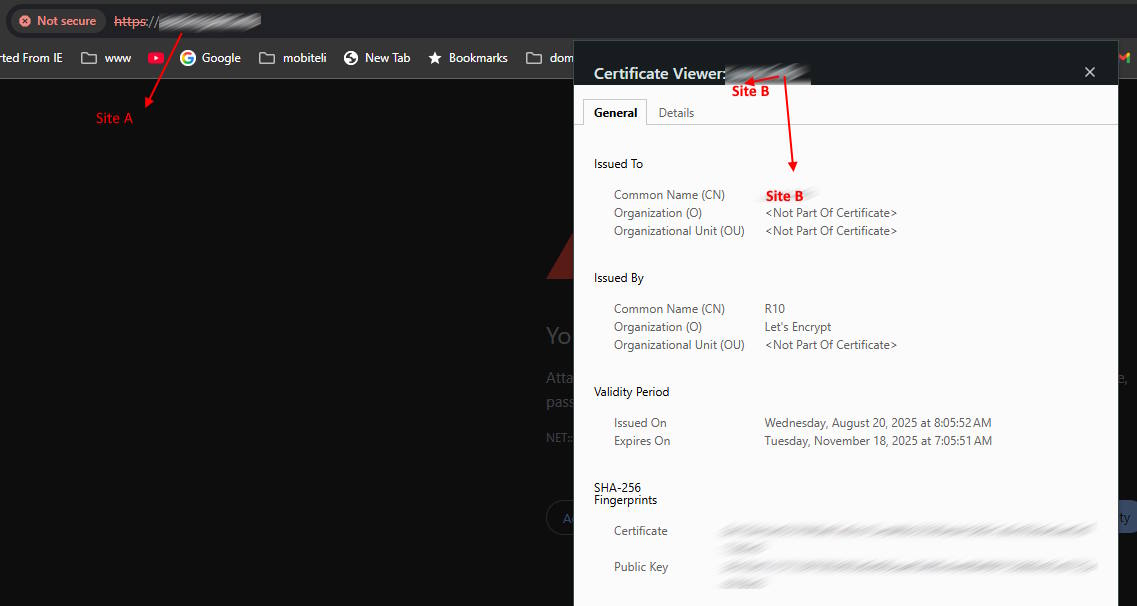1137x606 pixels.
Task: Switch to the Details tab
Action: coord(676,113)
